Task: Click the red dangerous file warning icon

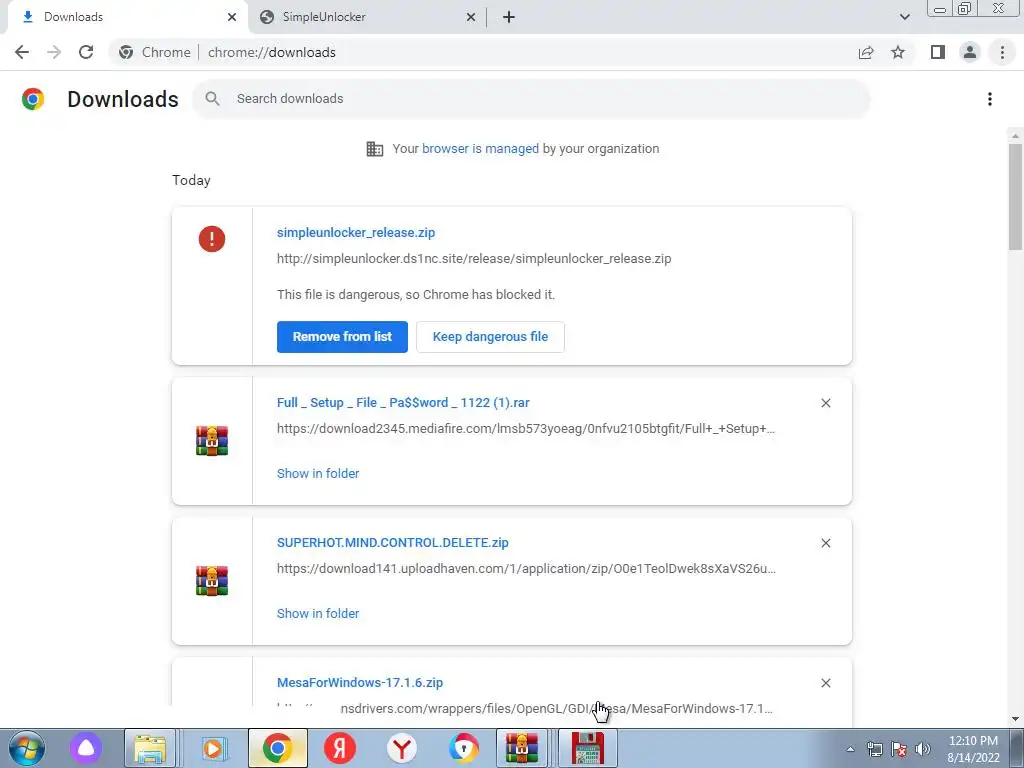Action: click(x=212, y=239)
